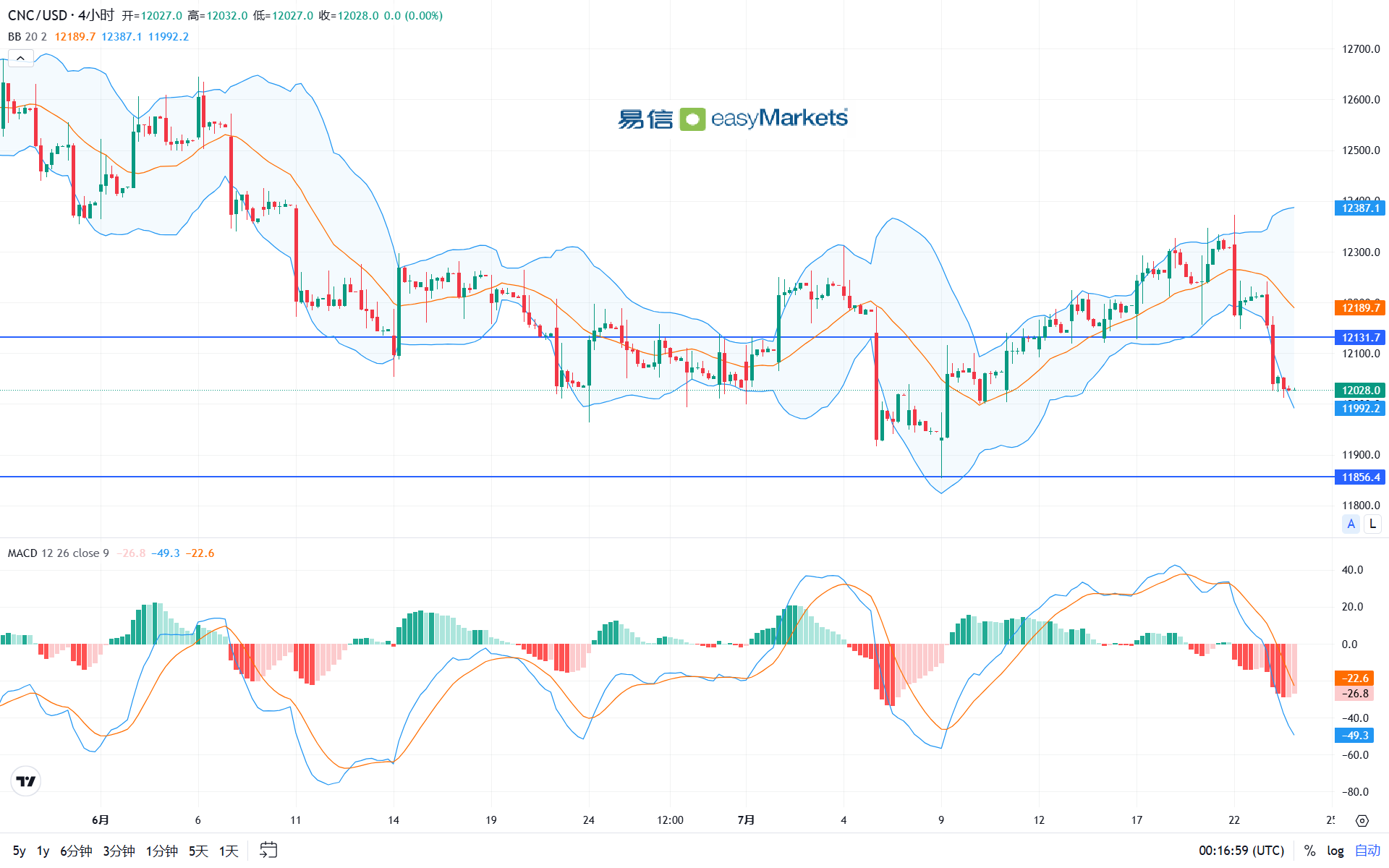Click the 12189.7 orange price label
The image size is (1389, 868).
pyautogui.click(x=1360, y=308)
